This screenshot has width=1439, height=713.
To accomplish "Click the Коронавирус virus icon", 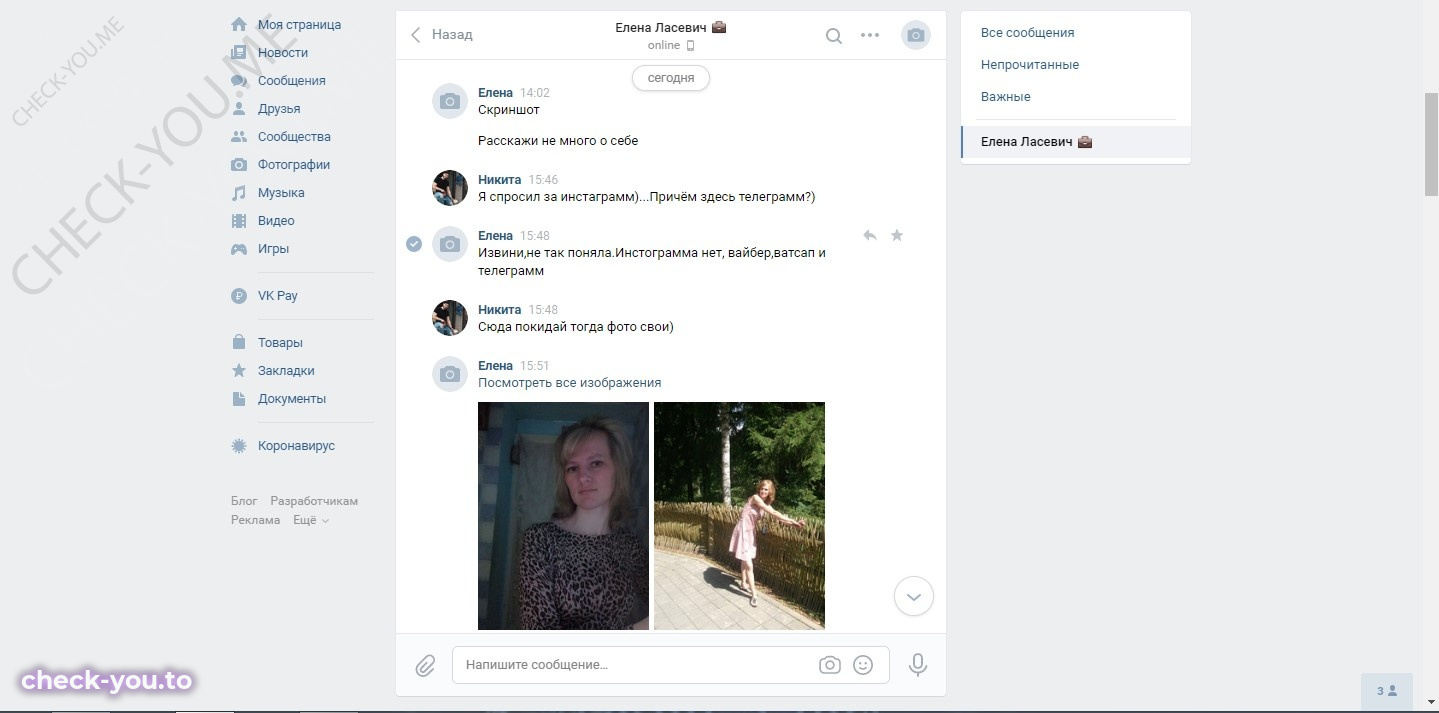I will pyautogui.click(x=239, y=445).
